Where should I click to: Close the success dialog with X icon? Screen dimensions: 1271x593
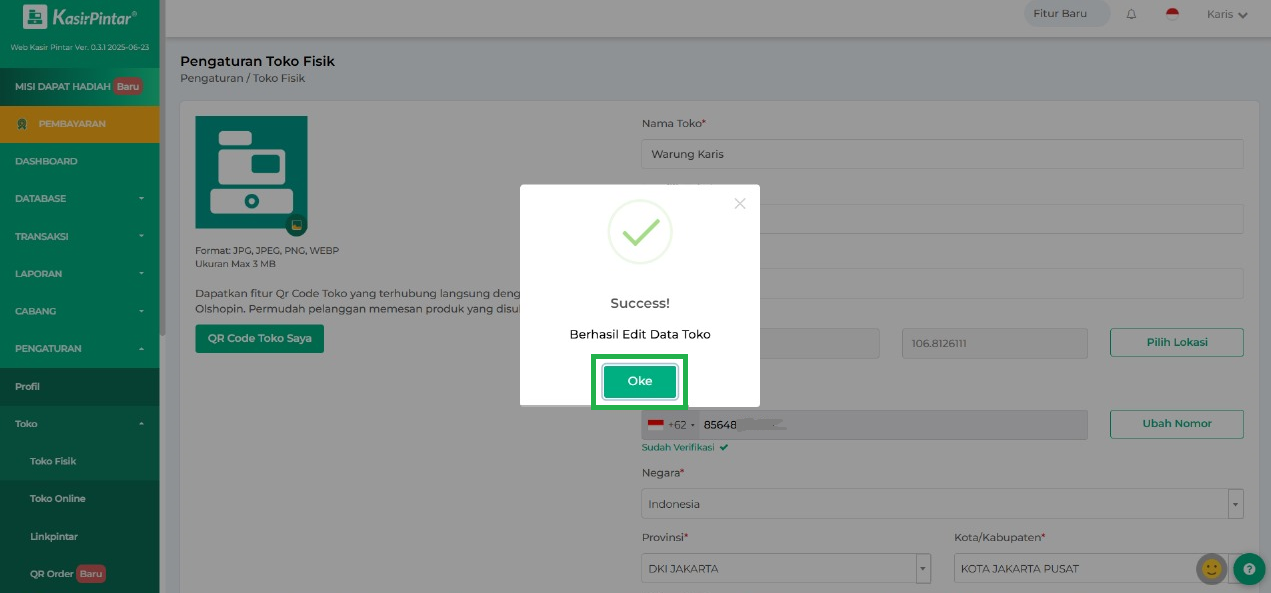click(739, 203)
